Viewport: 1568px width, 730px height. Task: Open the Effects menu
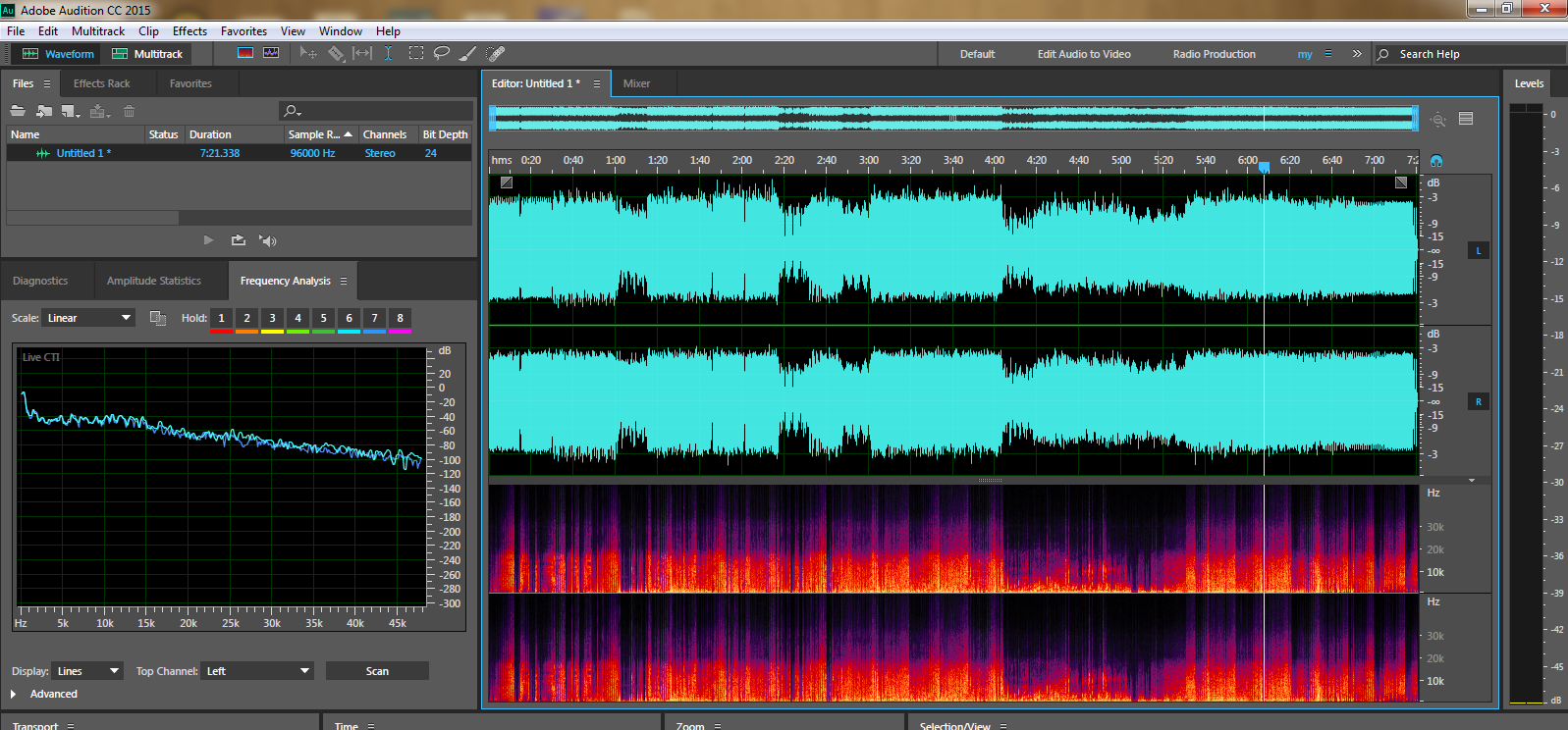click(x=189, y=31)
